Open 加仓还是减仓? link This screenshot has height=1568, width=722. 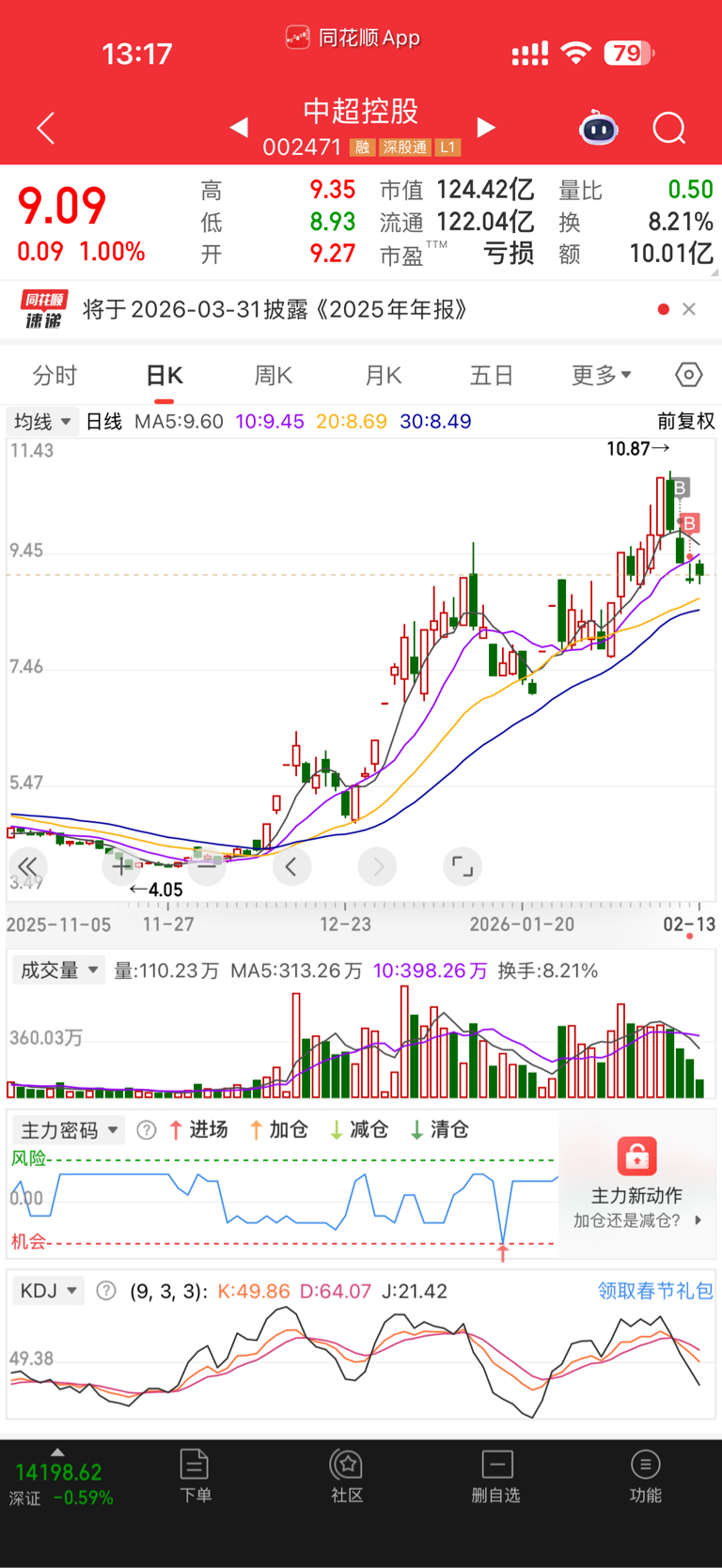(x=637, y=1220)
